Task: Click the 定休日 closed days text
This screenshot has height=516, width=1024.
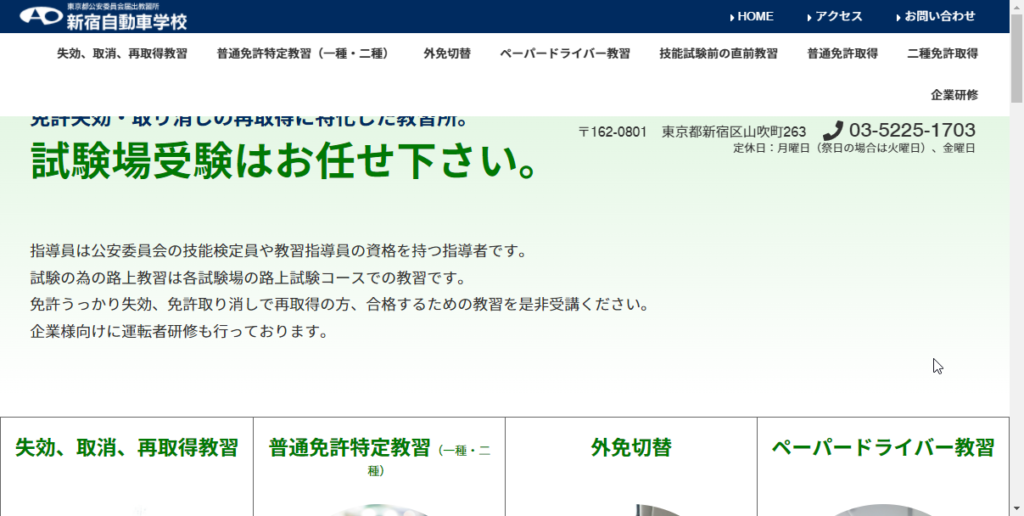Action: 854,148
